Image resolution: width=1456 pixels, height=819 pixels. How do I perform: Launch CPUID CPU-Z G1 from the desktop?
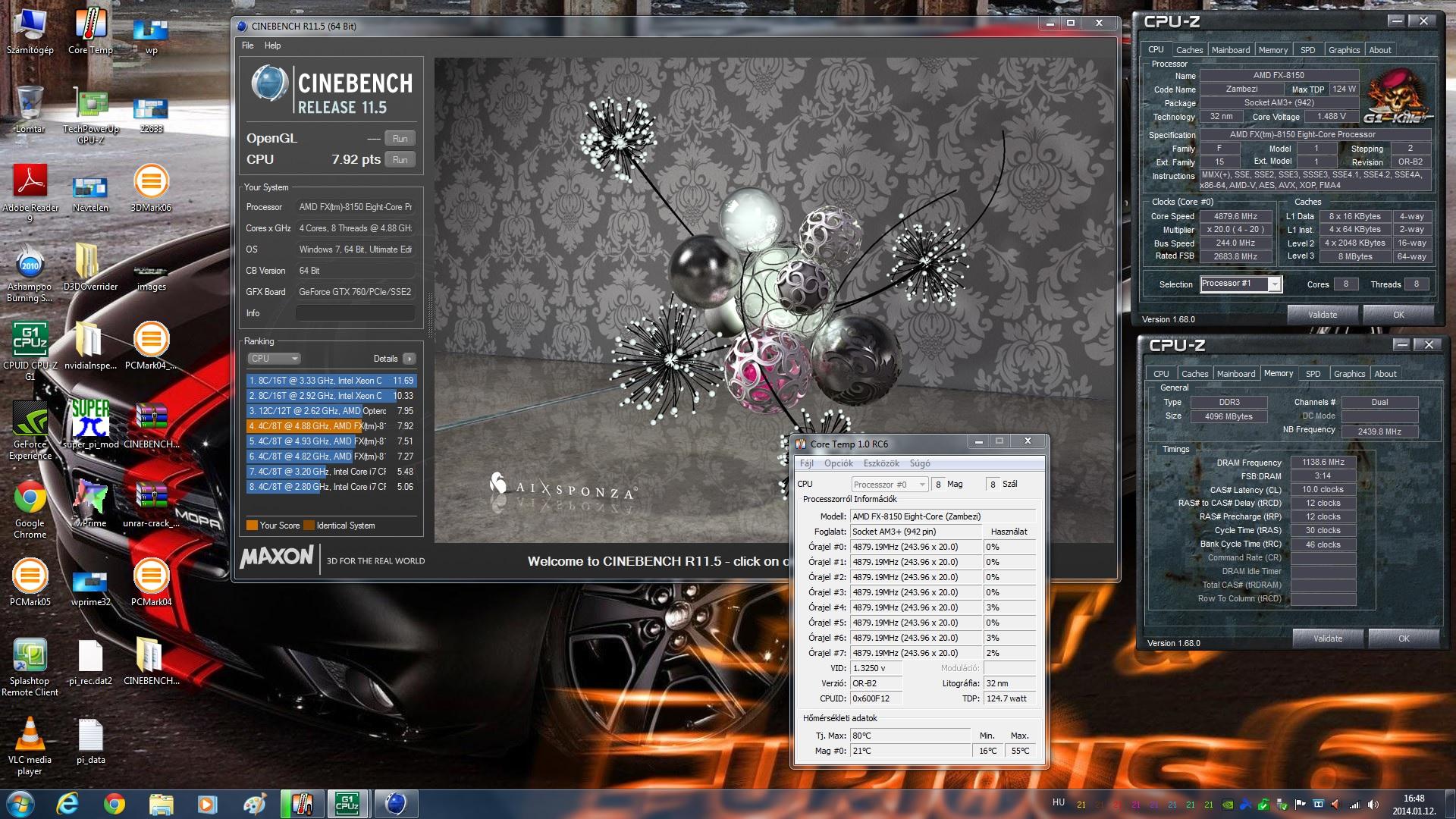click(30, 351)
